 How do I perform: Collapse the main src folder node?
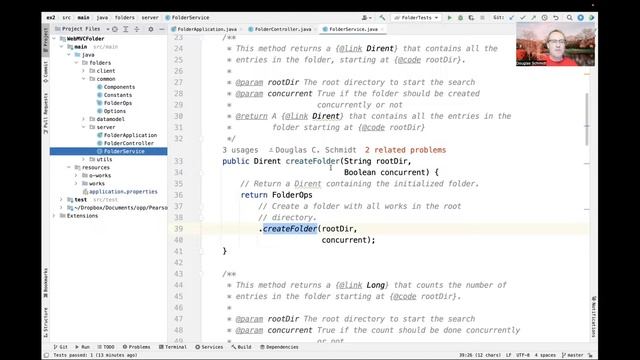click(x=62, y=47)
